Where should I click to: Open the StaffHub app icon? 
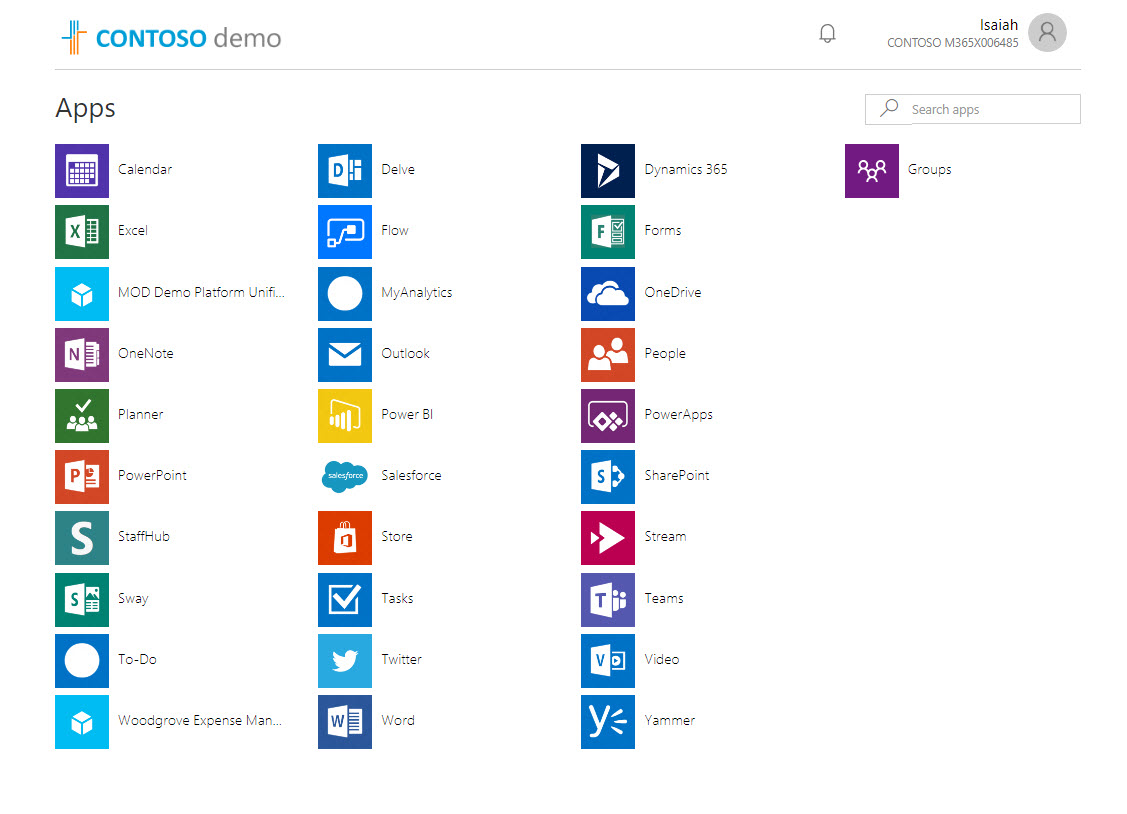pos(82,538)
